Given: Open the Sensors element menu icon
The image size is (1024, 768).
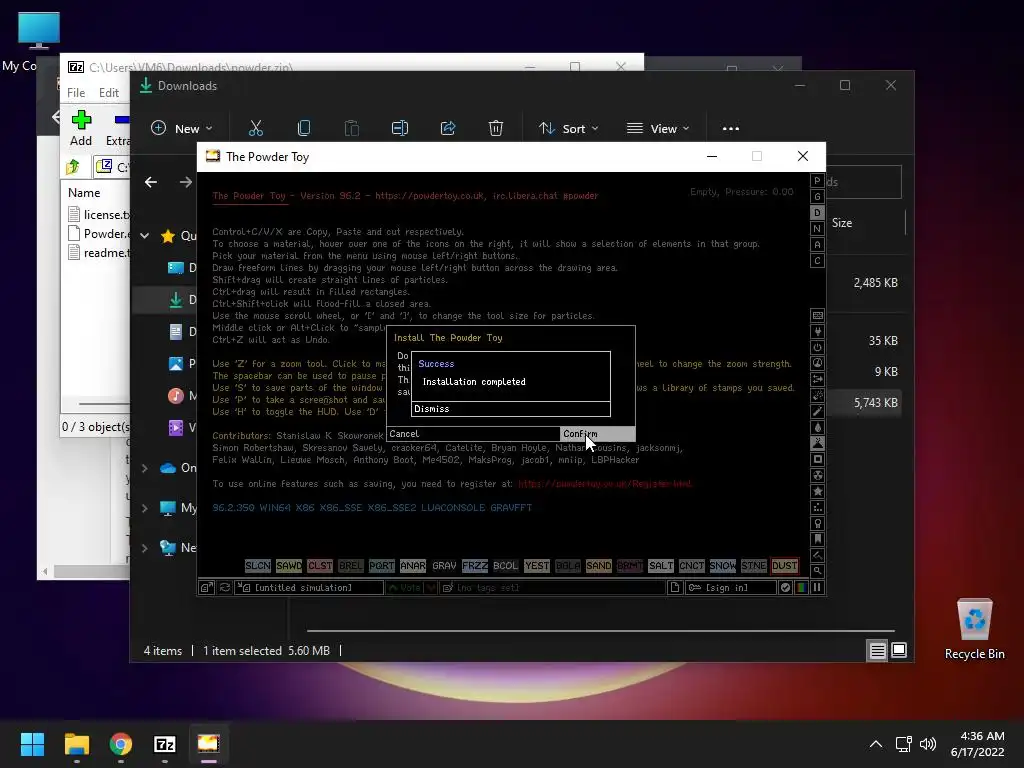Looking at the screenshot, I should tap(817, 363).
